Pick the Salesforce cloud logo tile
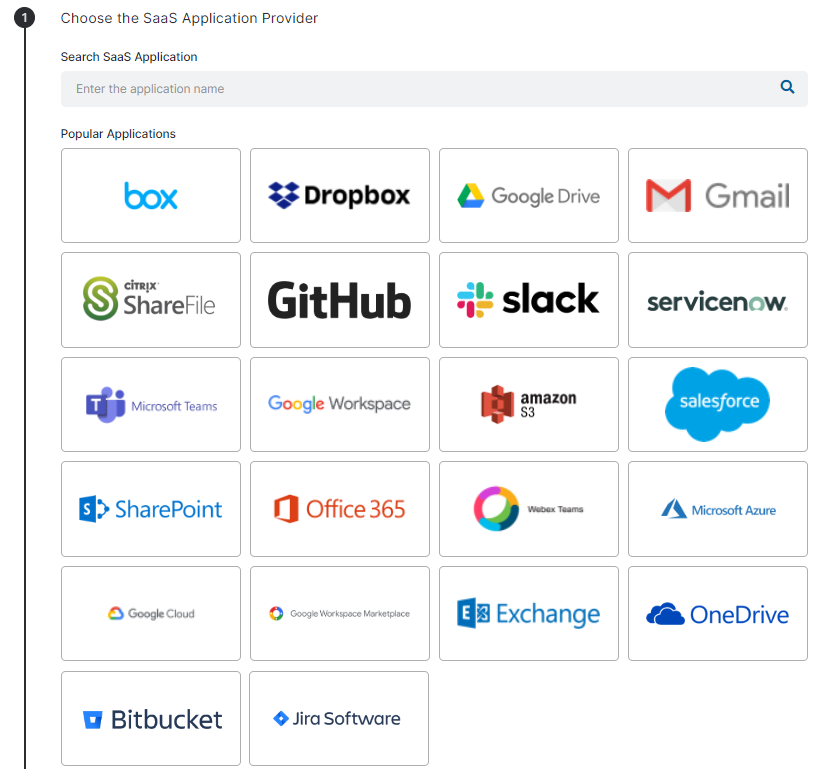 pyautogui.click(x=717, y=404)
